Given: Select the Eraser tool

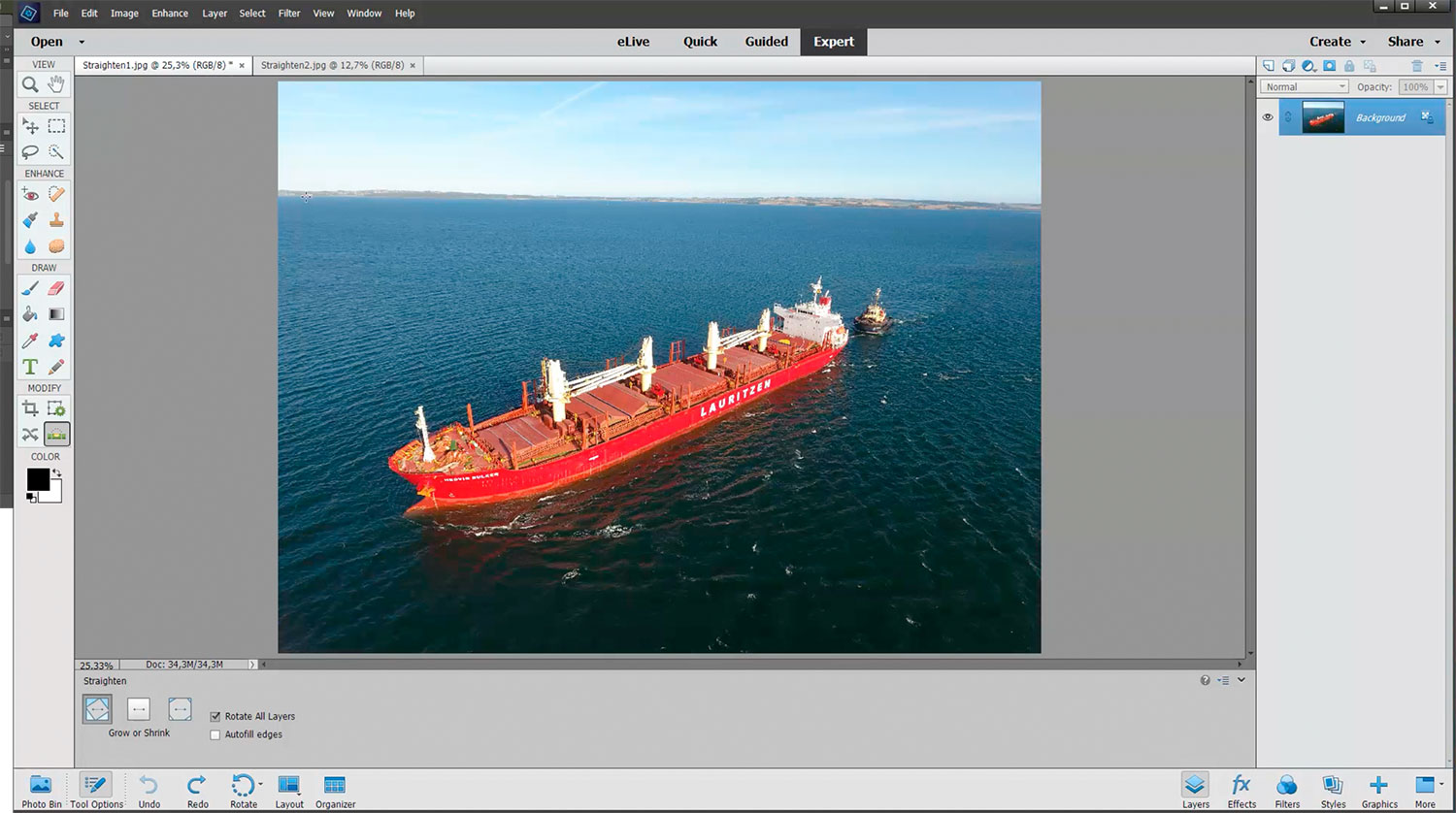Looking at the screenshot, I should point(56,288).
